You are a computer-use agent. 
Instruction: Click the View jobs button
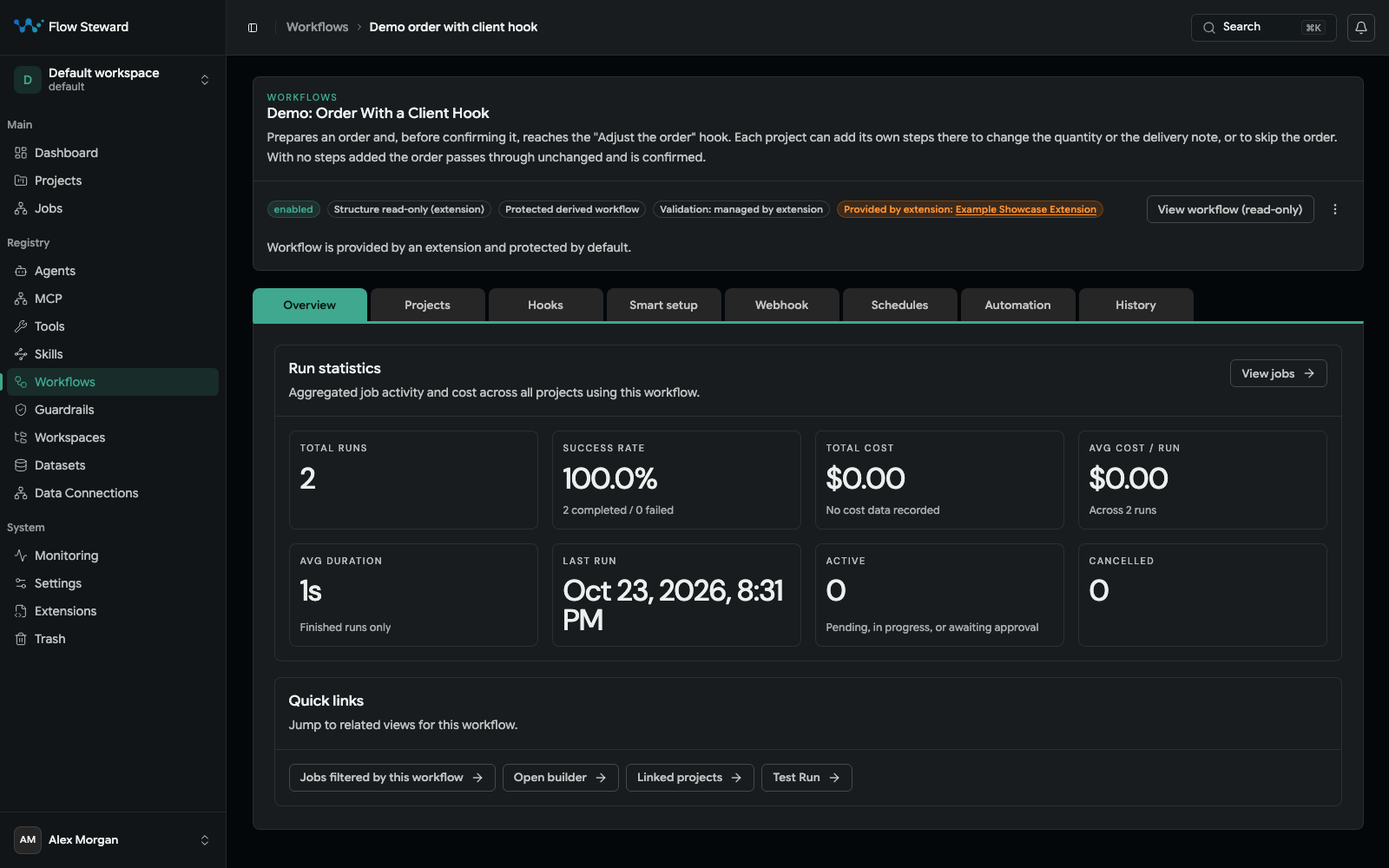1278,373
